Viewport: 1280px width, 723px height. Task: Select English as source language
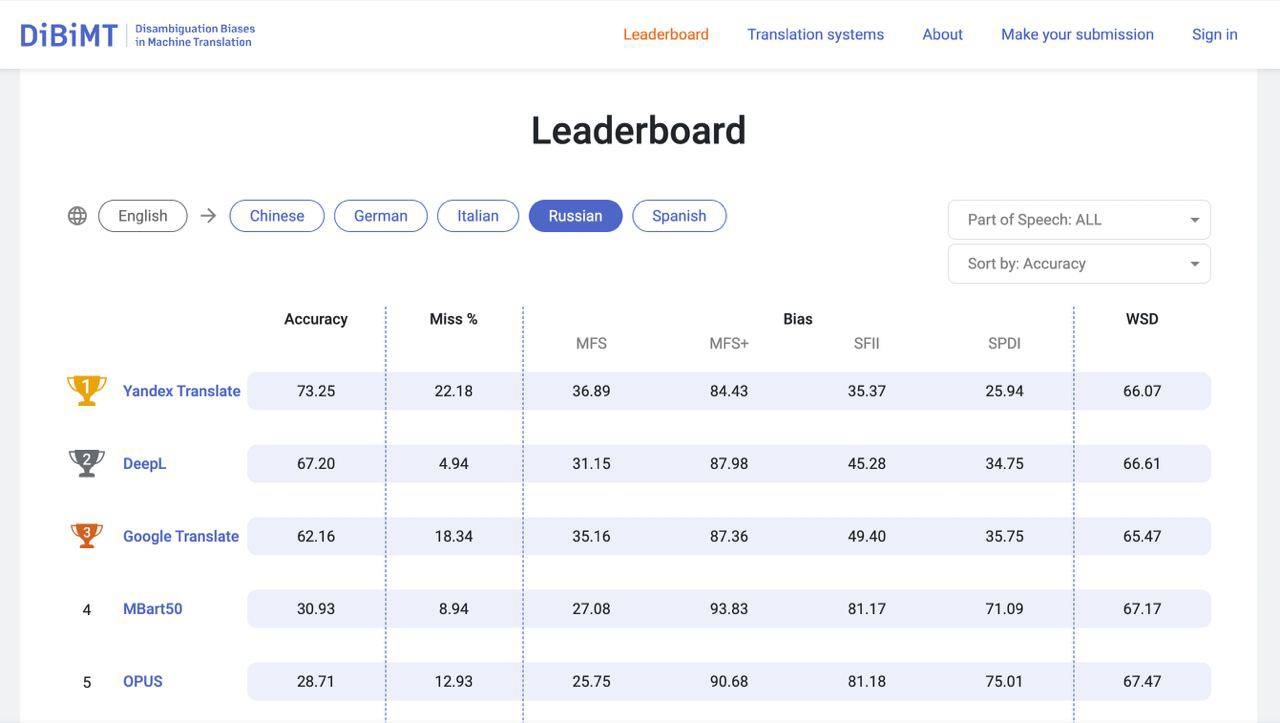143,216
